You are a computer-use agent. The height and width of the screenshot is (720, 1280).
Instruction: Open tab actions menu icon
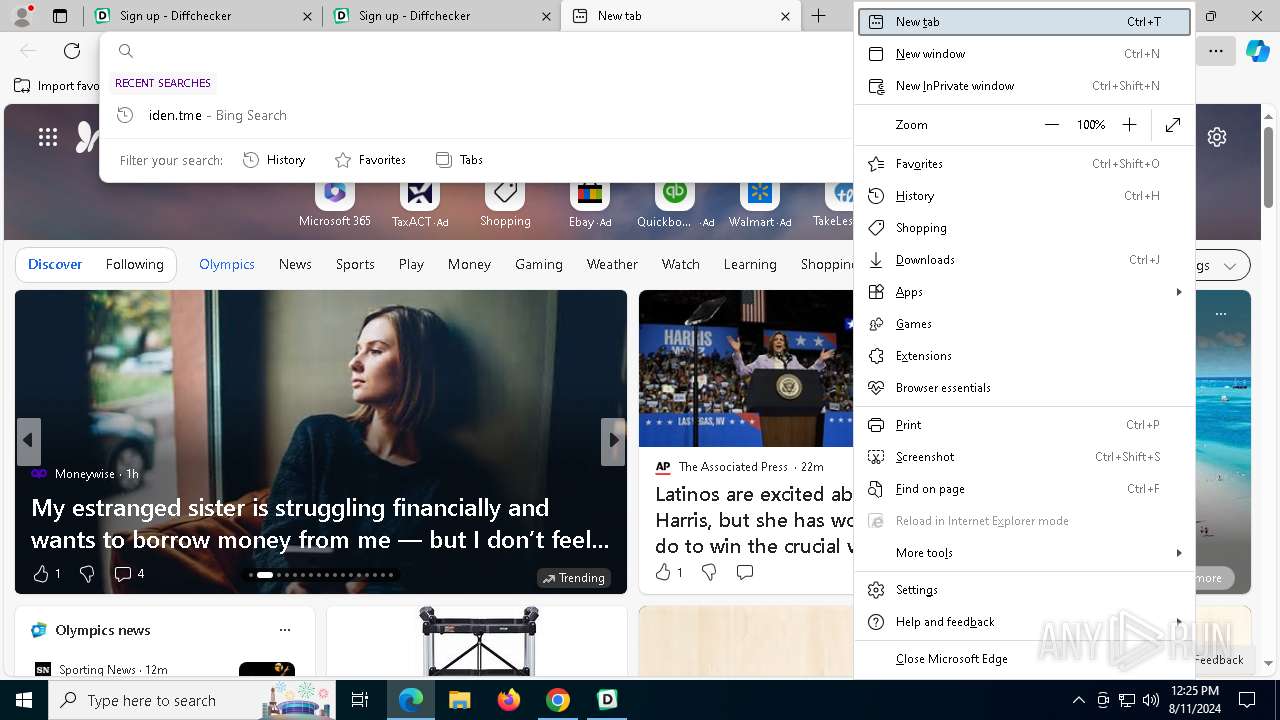point(60,16)
